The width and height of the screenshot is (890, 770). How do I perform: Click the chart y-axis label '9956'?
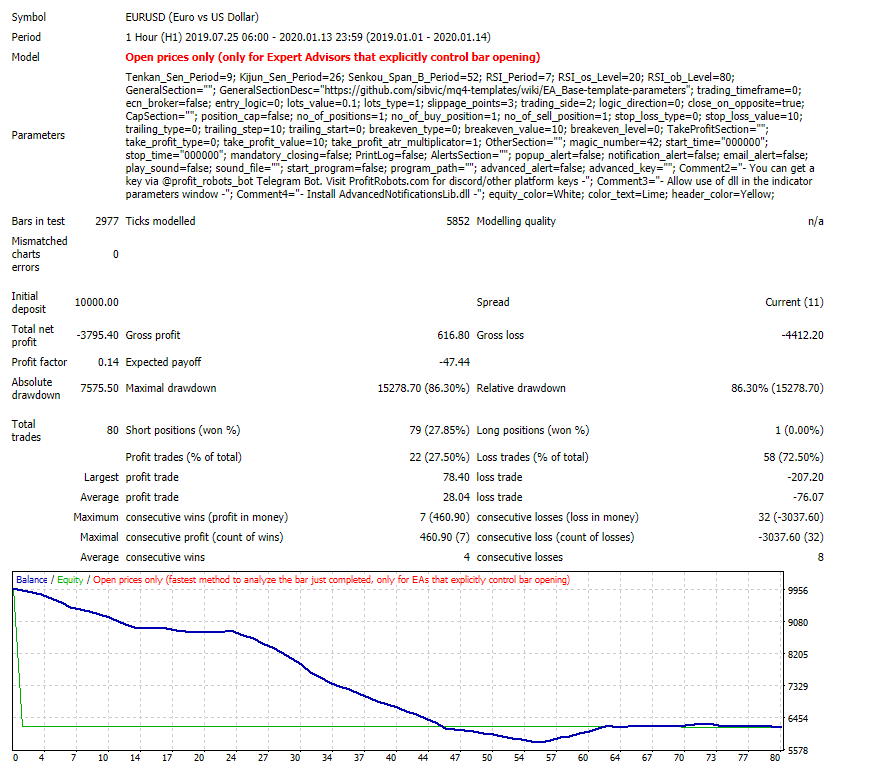[797, 590]
